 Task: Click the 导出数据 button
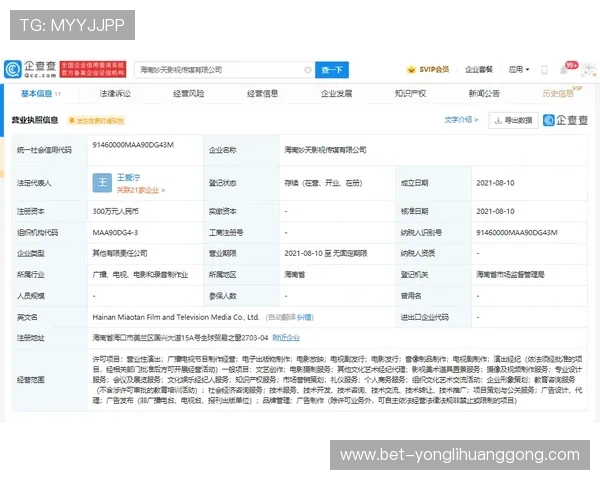[x=514, y=121]
